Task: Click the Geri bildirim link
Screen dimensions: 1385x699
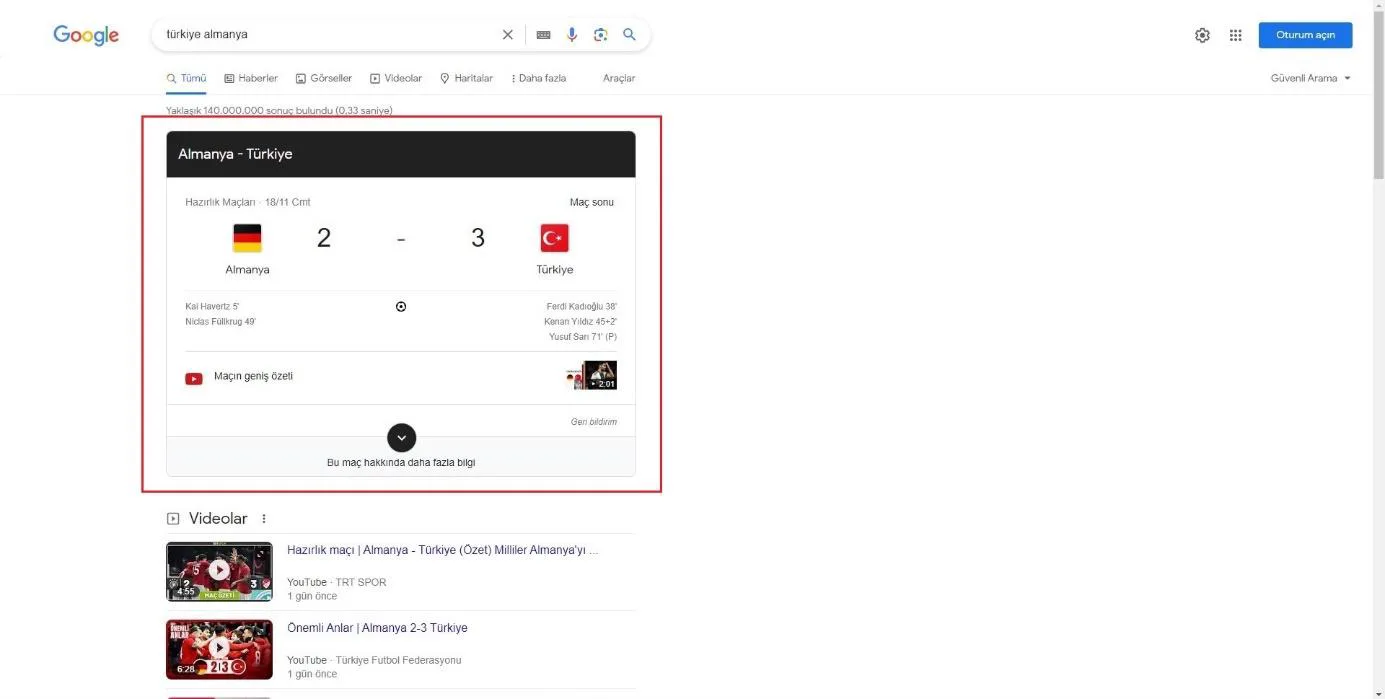Action: click(x=594, y=422)
